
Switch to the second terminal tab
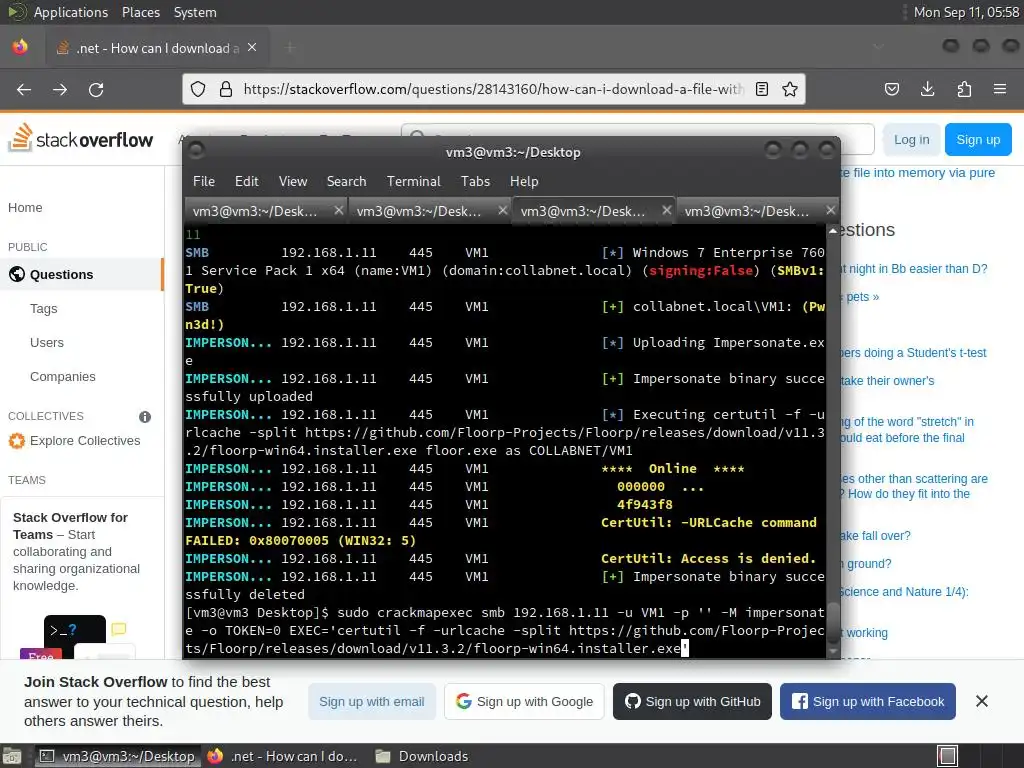[x=430, y=211]
